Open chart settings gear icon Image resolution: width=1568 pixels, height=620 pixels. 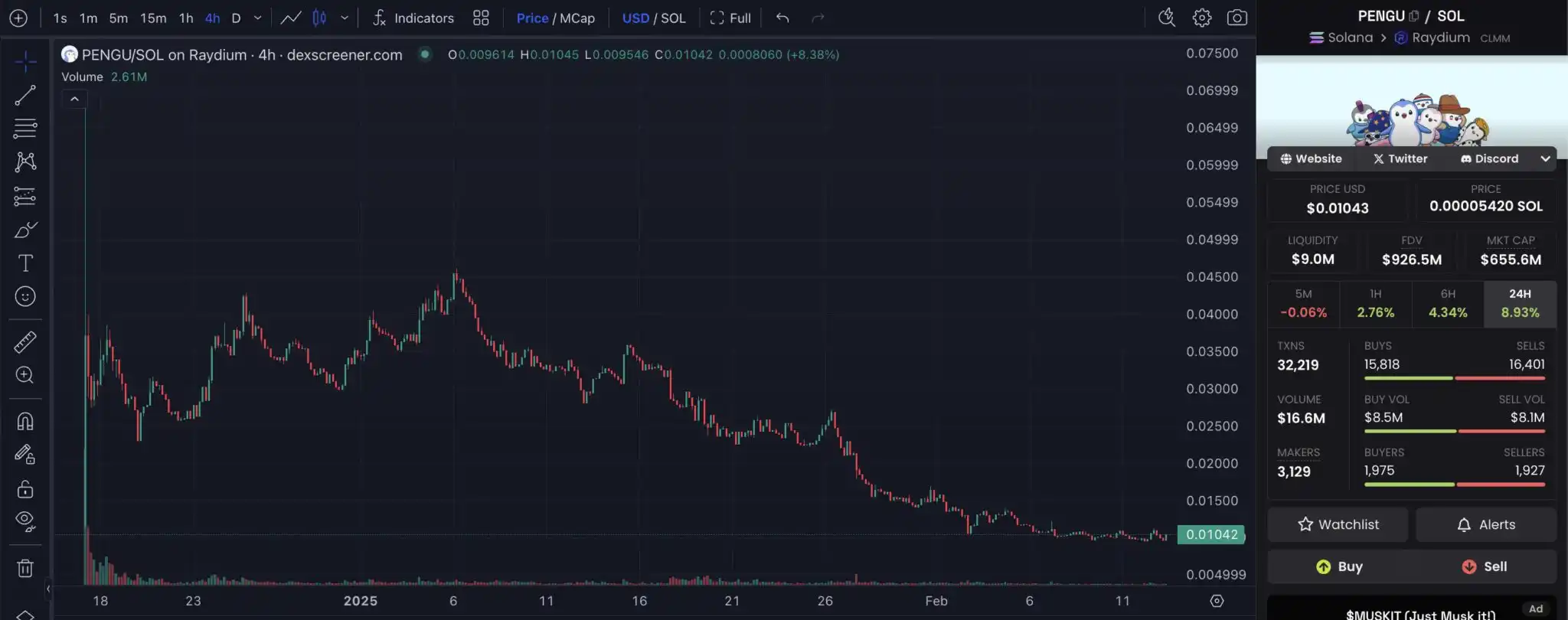[1201, 18]
